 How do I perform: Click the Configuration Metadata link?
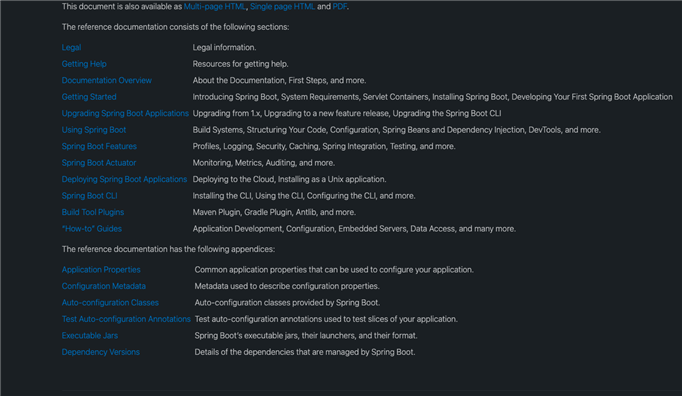pos(104,286)
